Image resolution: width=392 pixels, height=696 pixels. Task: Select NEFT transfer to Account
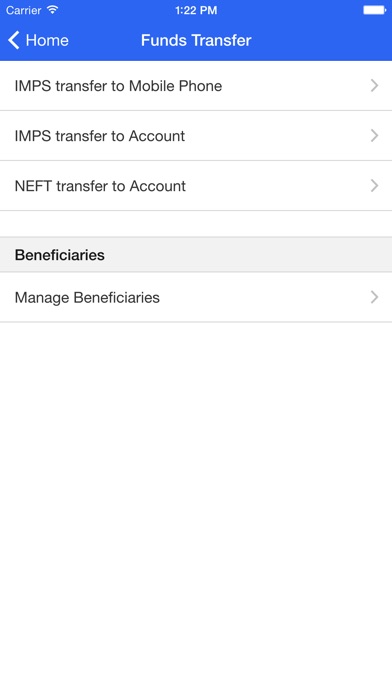196,186
